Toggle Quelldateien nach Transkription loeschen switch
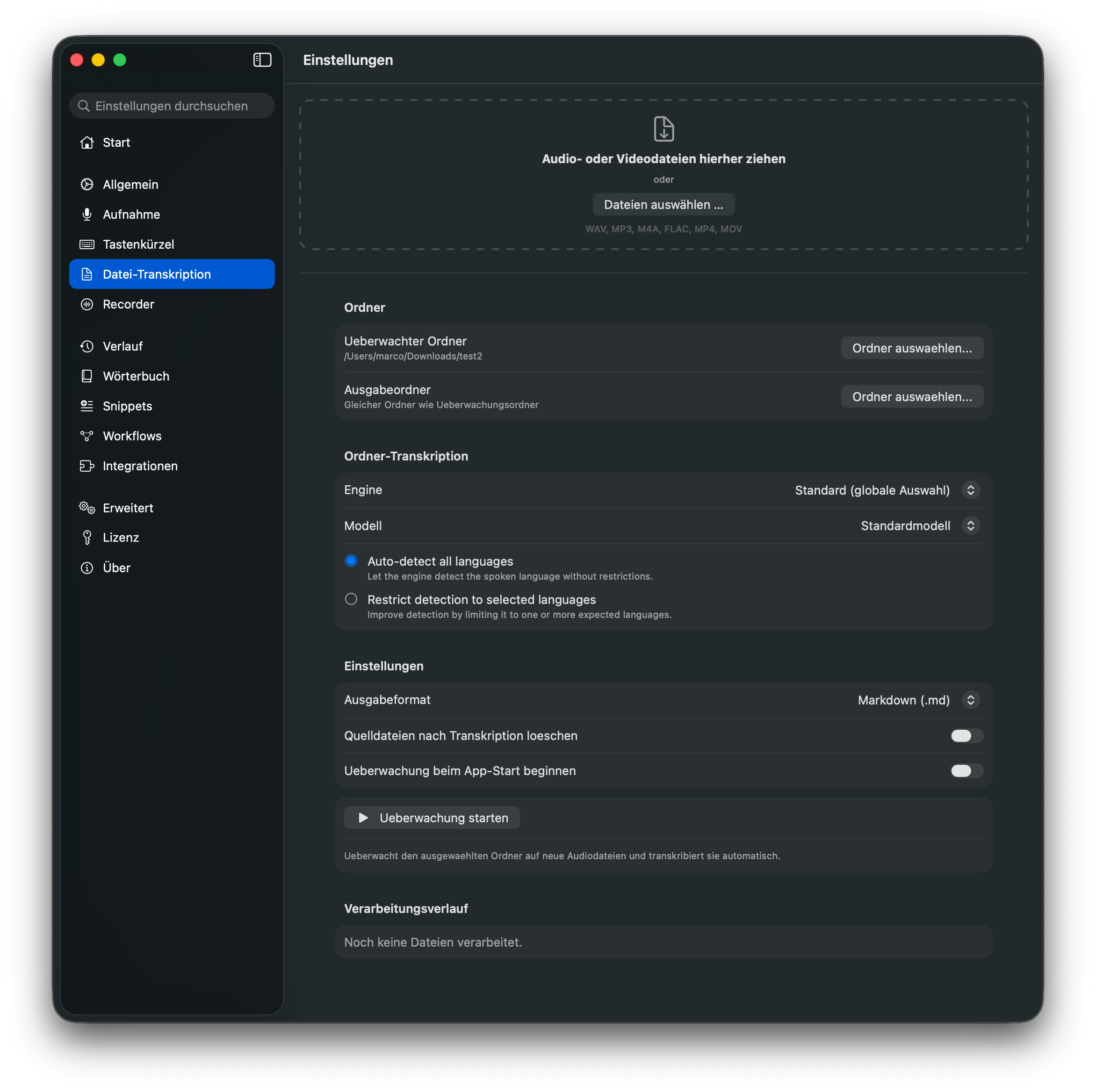This screenshot has width=1096, height=1092. pyautogui.click(x=966, y=736)
